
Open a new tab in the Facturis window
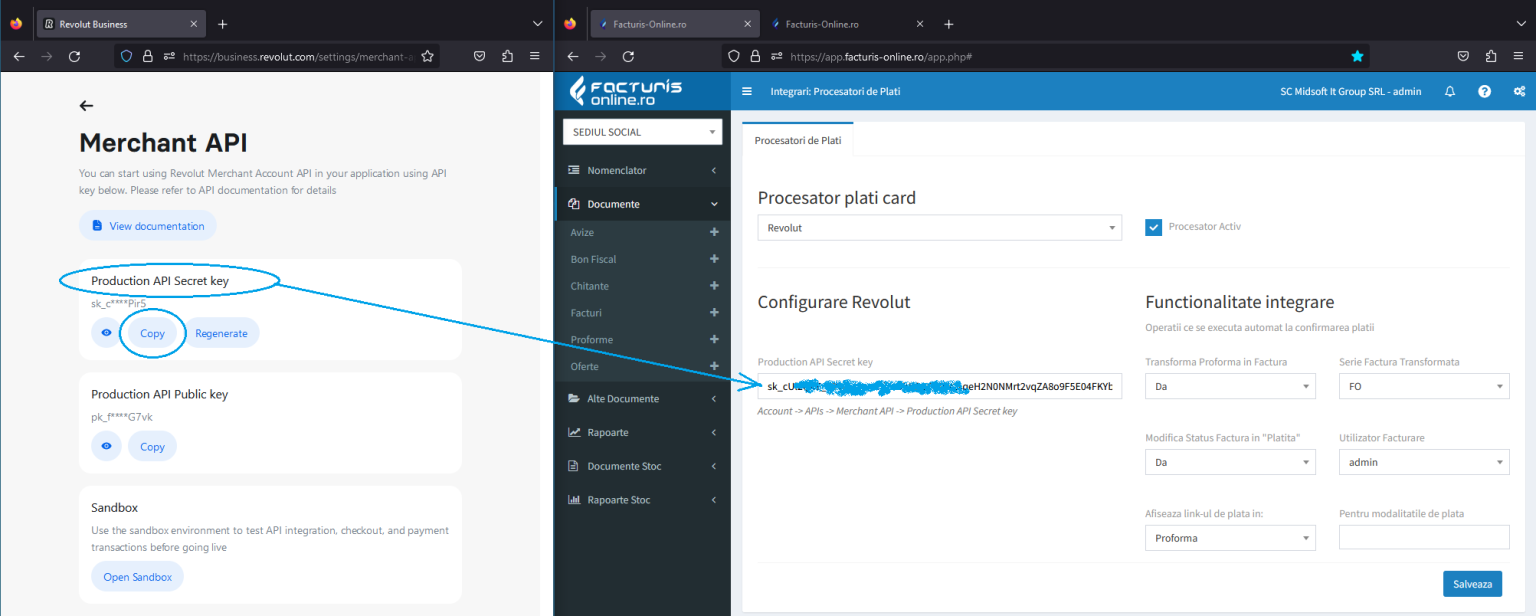(x=949, y=24)
